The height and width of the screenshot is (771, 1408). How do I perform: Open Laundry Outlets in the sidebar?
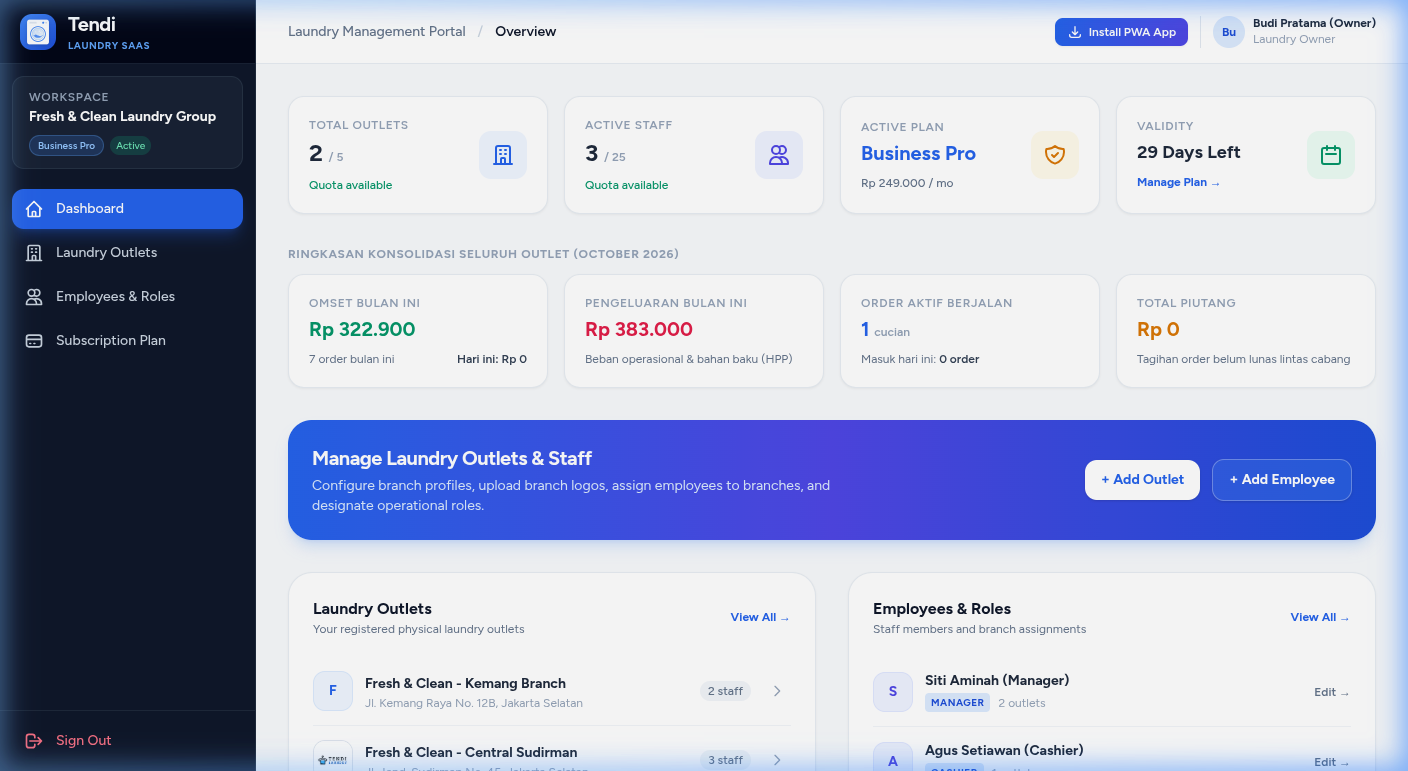pyautogui.click(x=127, y=253)
